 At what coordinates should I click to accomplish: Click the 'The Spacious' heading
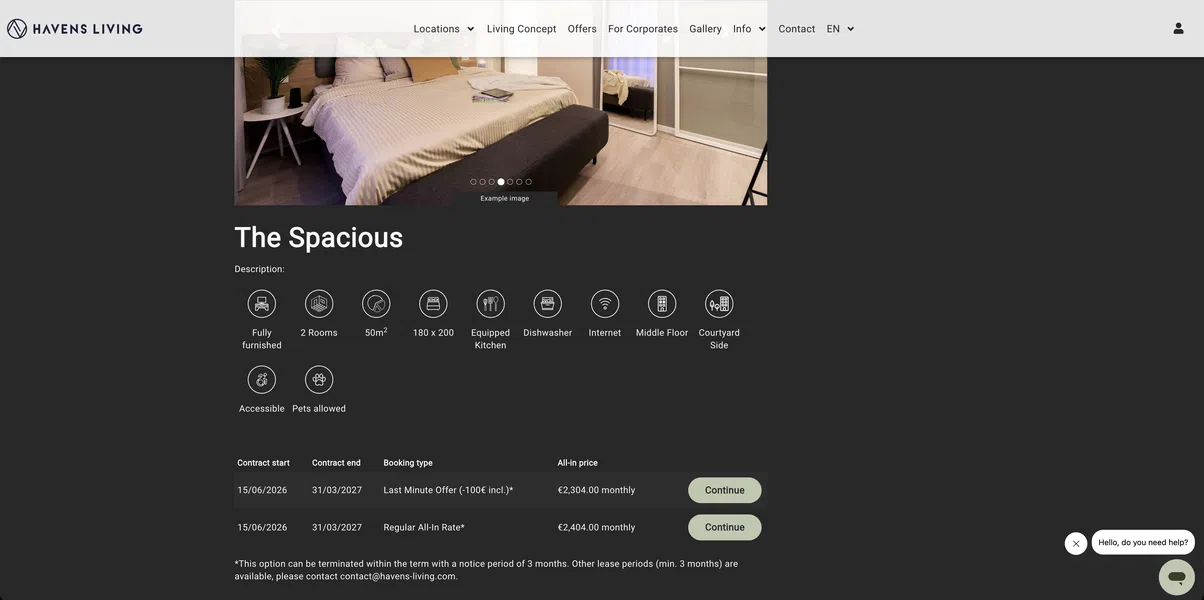(319, 237)
